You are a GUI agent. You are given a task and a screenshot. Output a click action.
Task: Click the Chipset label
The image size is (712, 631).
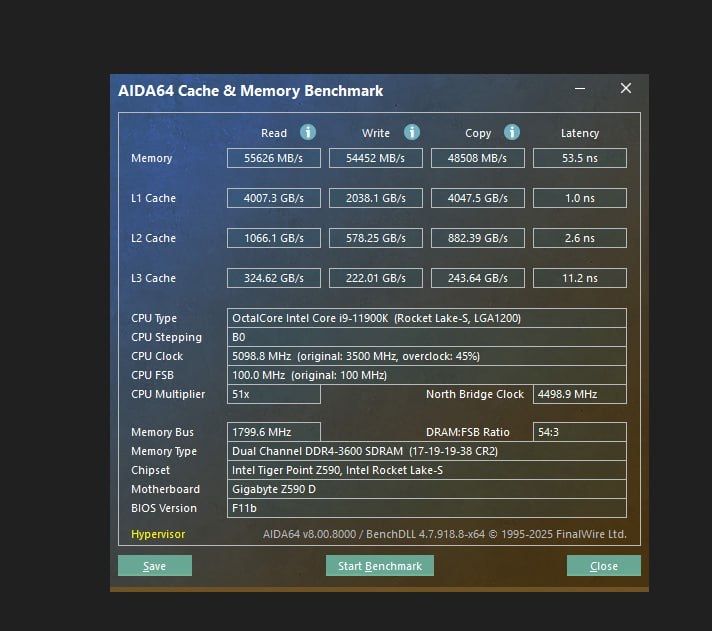[x=150, y=470]
